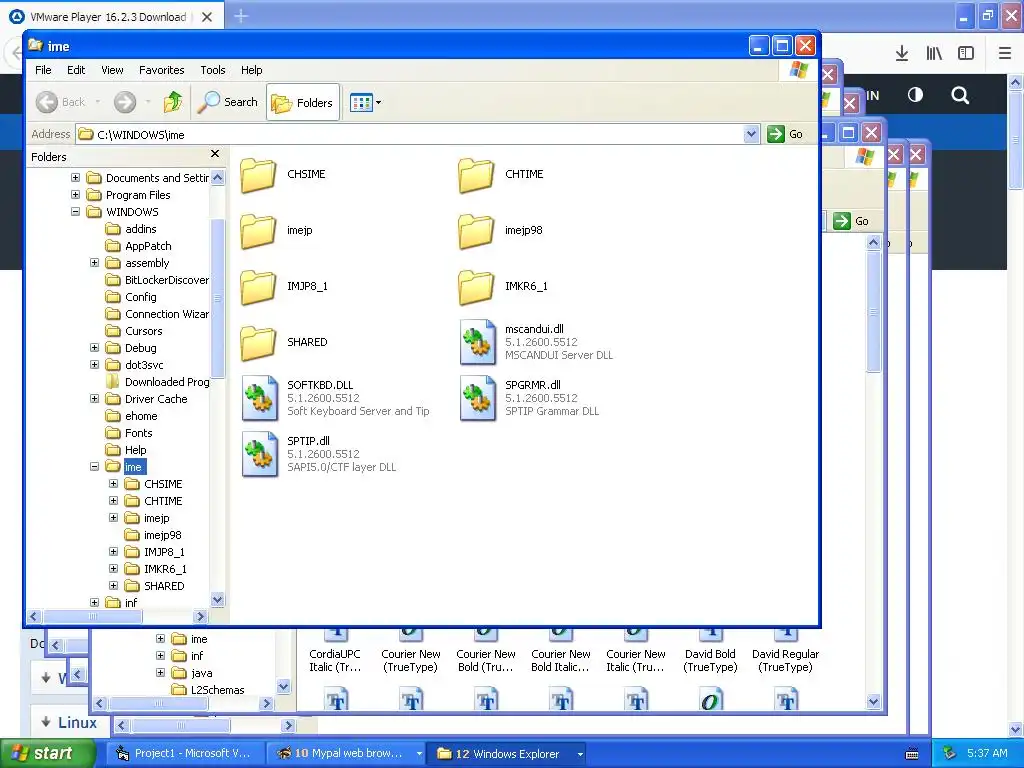1024x768 pixels.
Task: Select the CHSIME folder icon
Action: coord(258,175)
